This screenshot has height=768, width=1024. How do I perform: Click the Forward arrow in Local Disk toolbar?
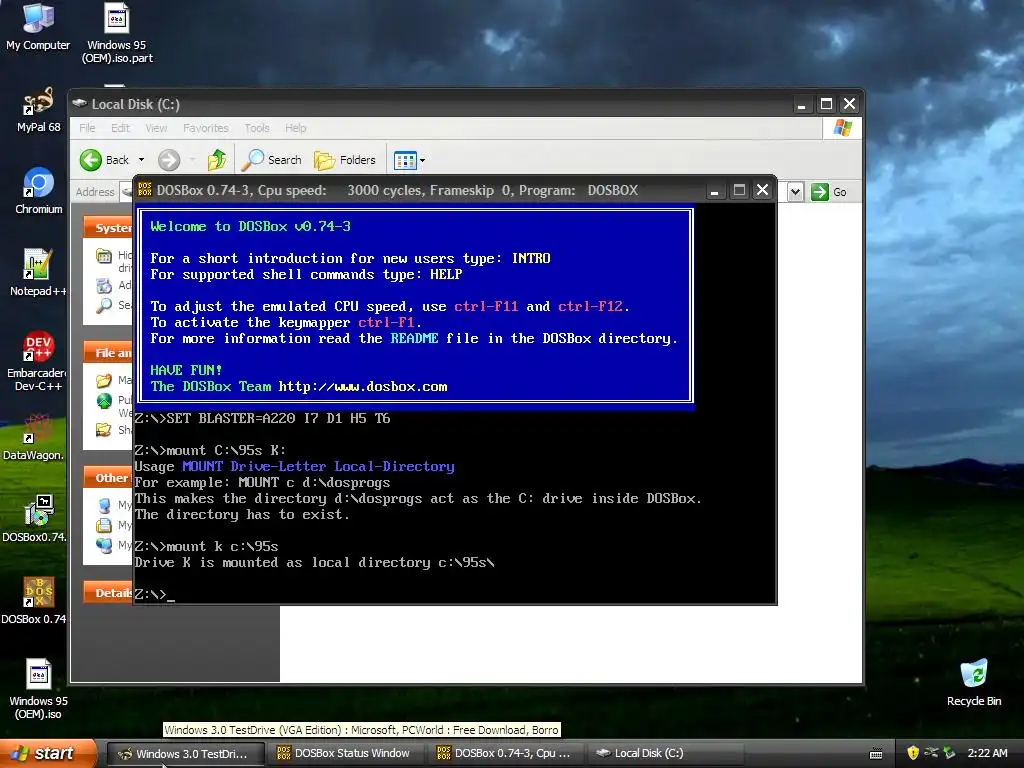coord(169,160)
